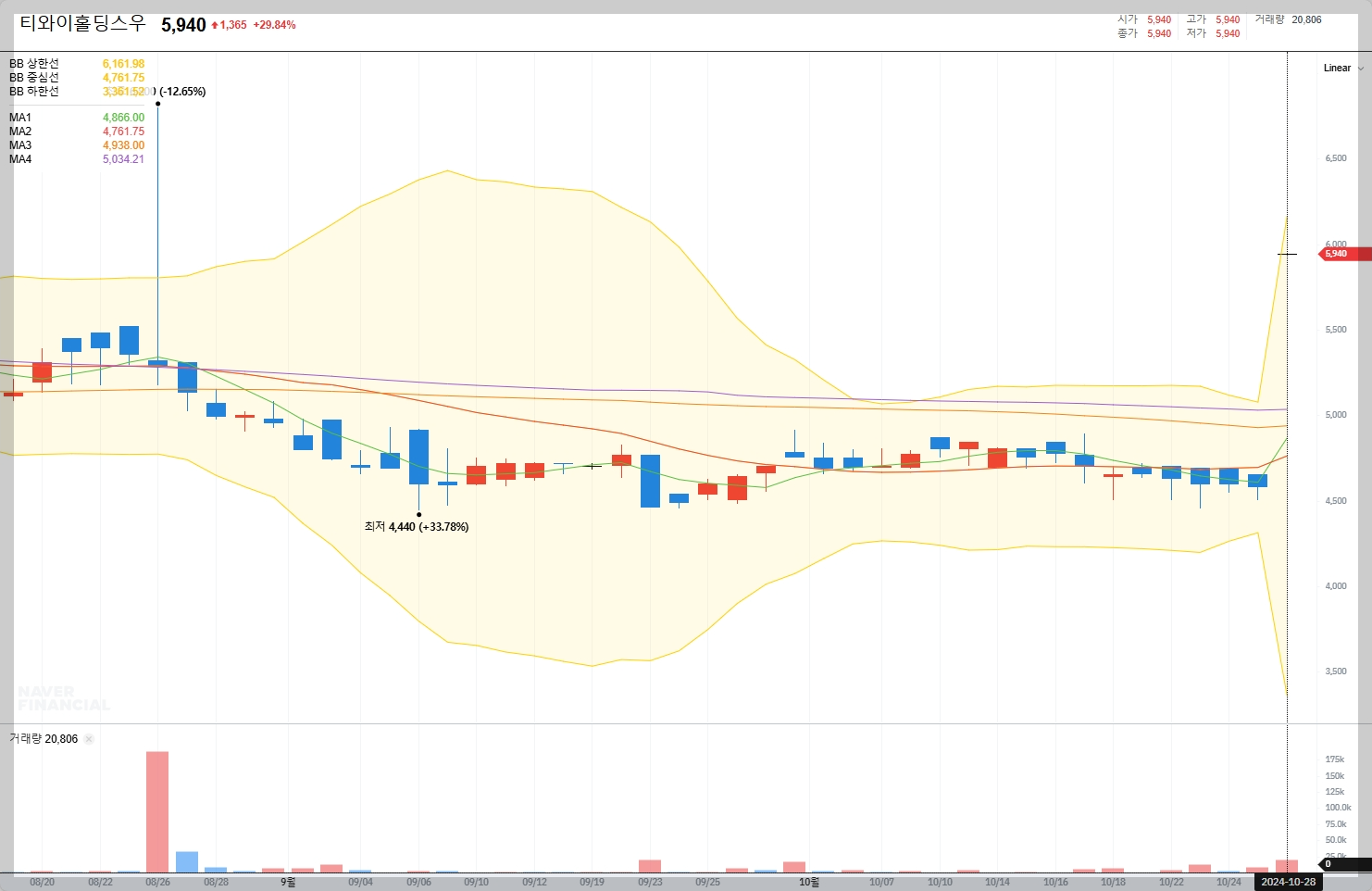
Task: Click the BB 상한선 value 6,161.98
Action: [123, 64]
